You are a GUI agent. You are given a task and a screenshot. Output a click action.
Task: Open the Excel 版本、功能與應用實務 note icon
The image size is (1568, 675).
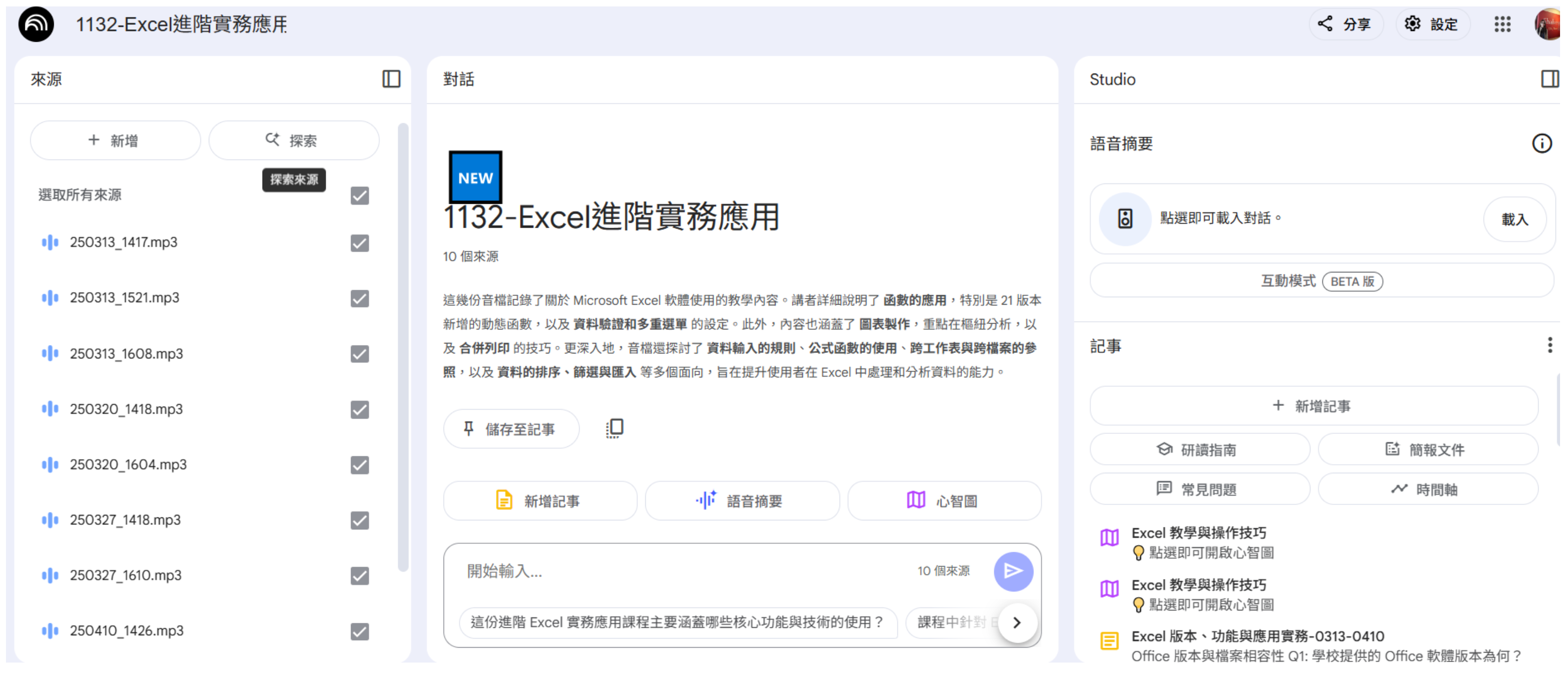[x=1109, y=641]
